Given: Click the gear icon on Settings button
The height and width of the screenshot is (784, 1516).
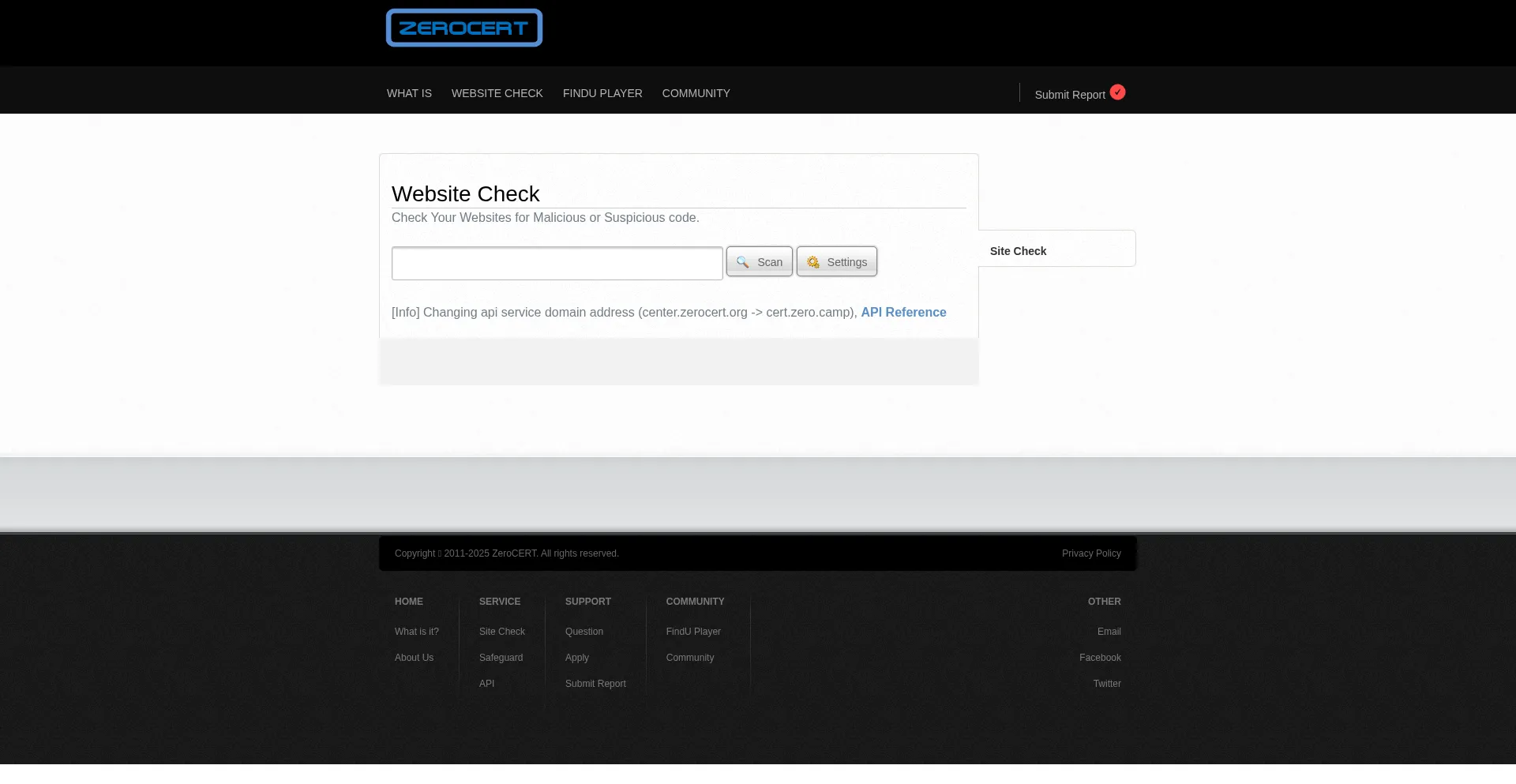Looking at the screenshot, I should pos(812,262).
